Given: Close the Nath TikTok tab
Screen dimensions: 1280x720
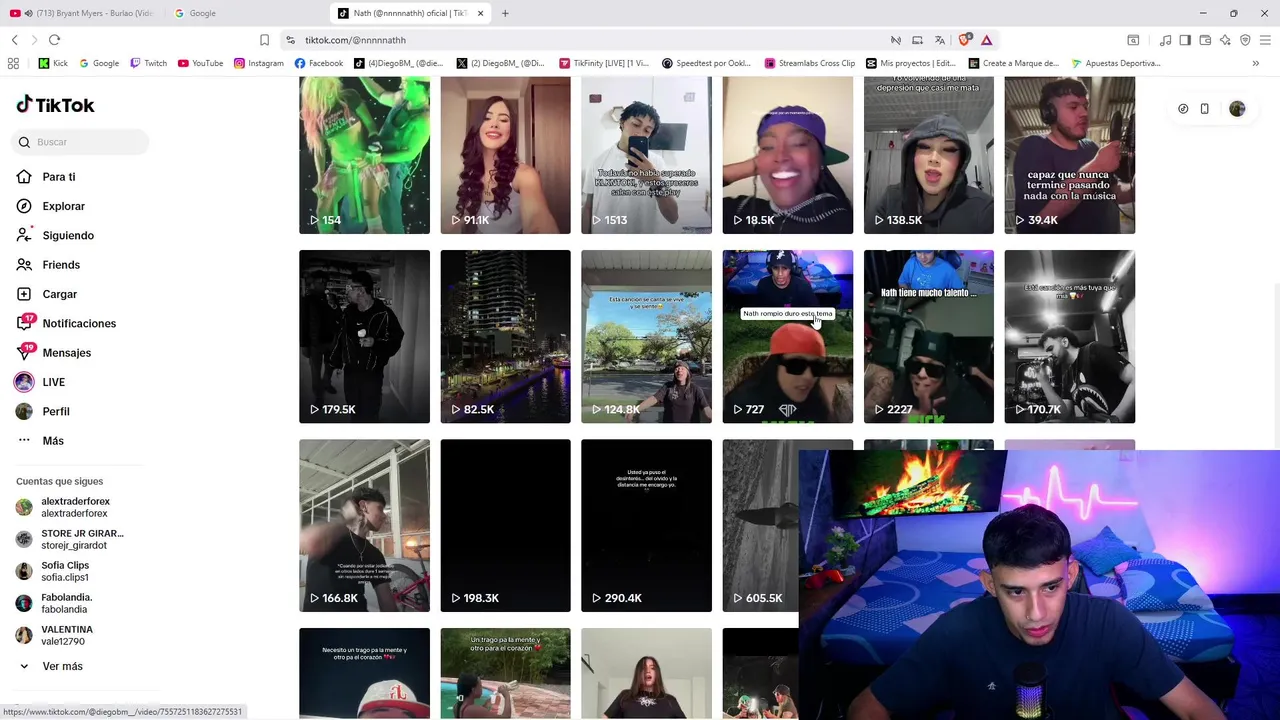Looking at the screenshot, I should [481, 13].
